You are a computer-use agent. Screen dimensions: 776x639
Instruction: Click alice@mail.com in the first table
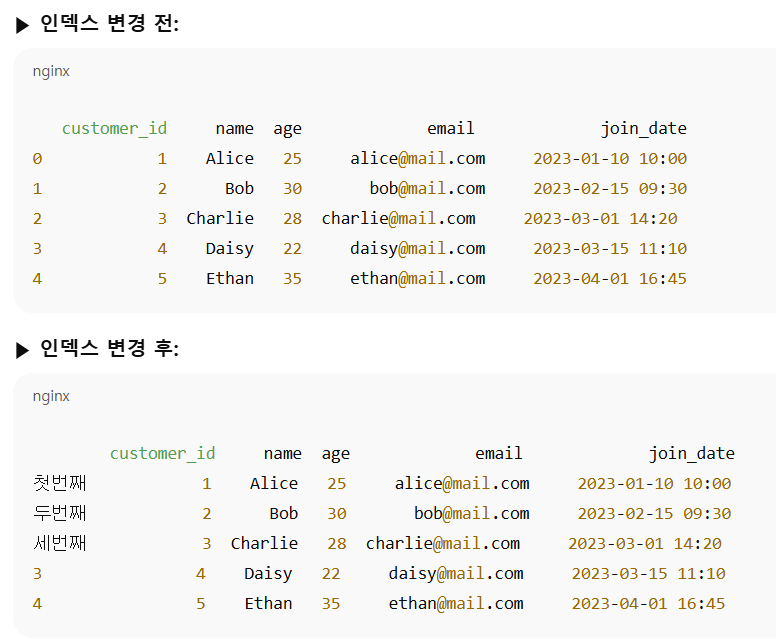(x=418, y=158)
